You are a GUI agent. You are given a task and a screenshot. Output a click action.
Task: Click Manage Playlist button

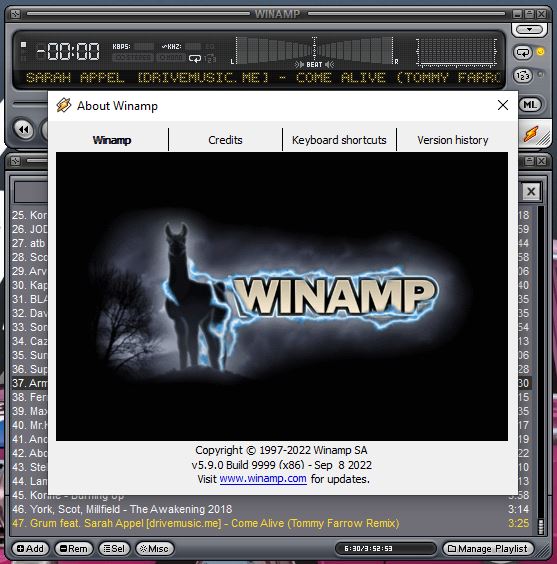(488, 549)
